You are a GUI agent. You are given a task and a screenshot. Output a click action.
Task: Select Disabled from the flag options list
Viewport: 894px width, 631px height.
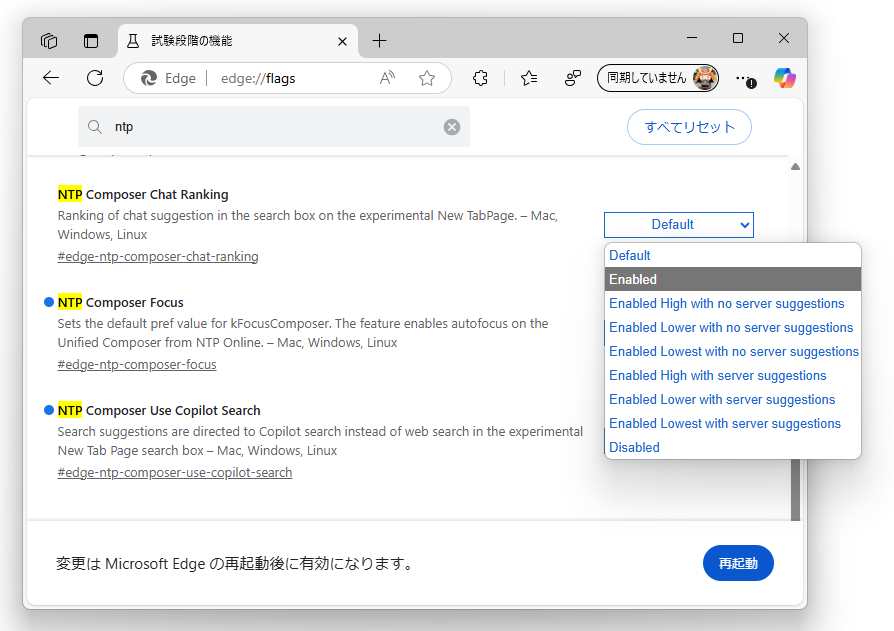point(634,447)
